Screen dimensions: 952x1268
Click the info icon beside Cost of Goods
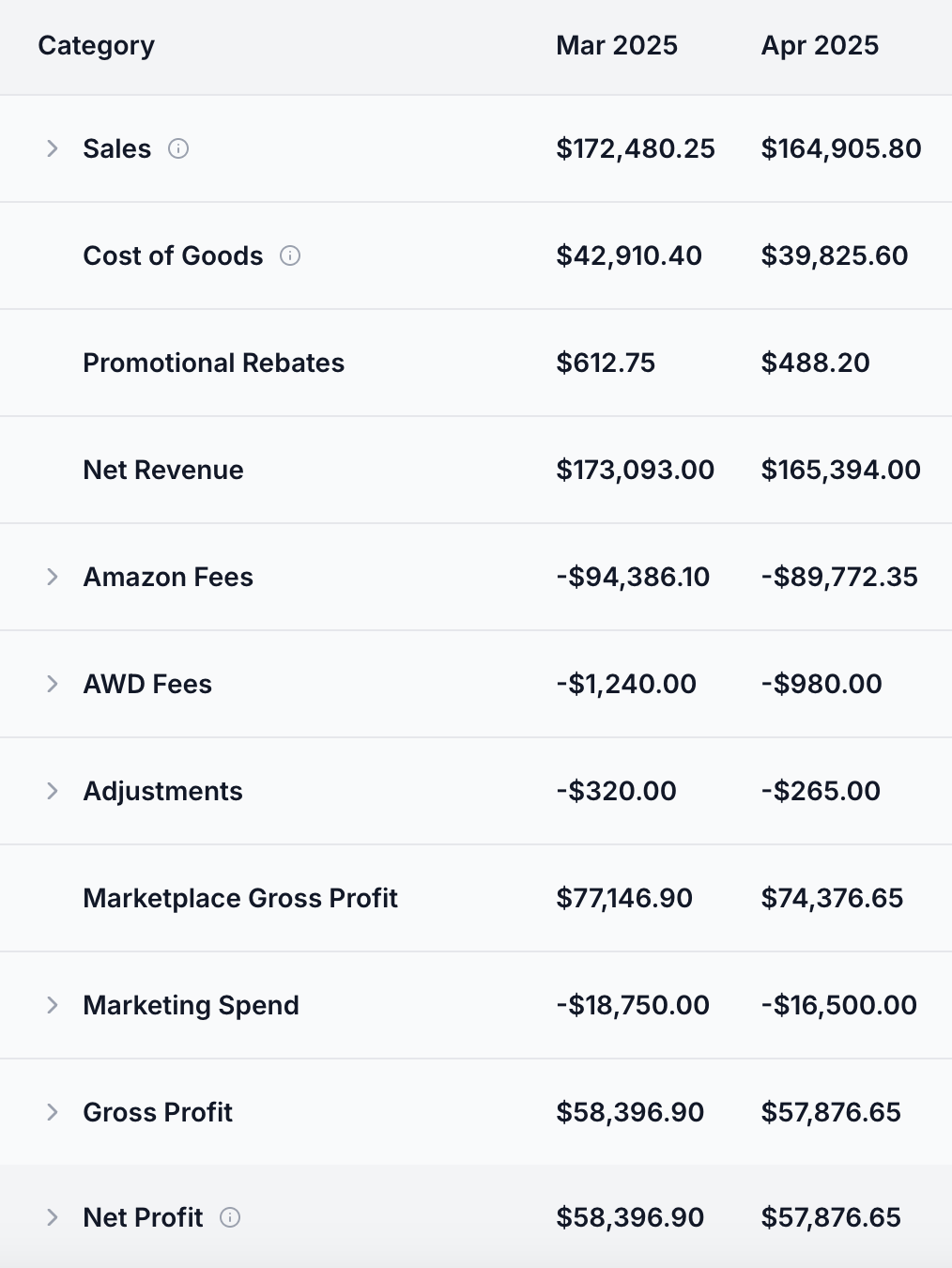(x=292, y=255)
